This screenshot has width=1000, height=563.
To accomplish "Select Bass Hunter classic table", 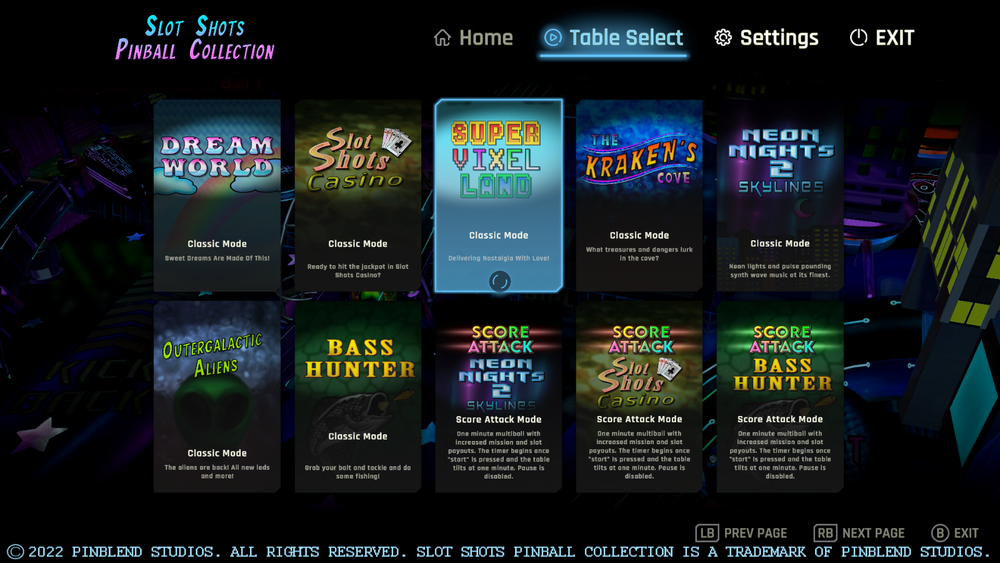I will click(358, 397).
